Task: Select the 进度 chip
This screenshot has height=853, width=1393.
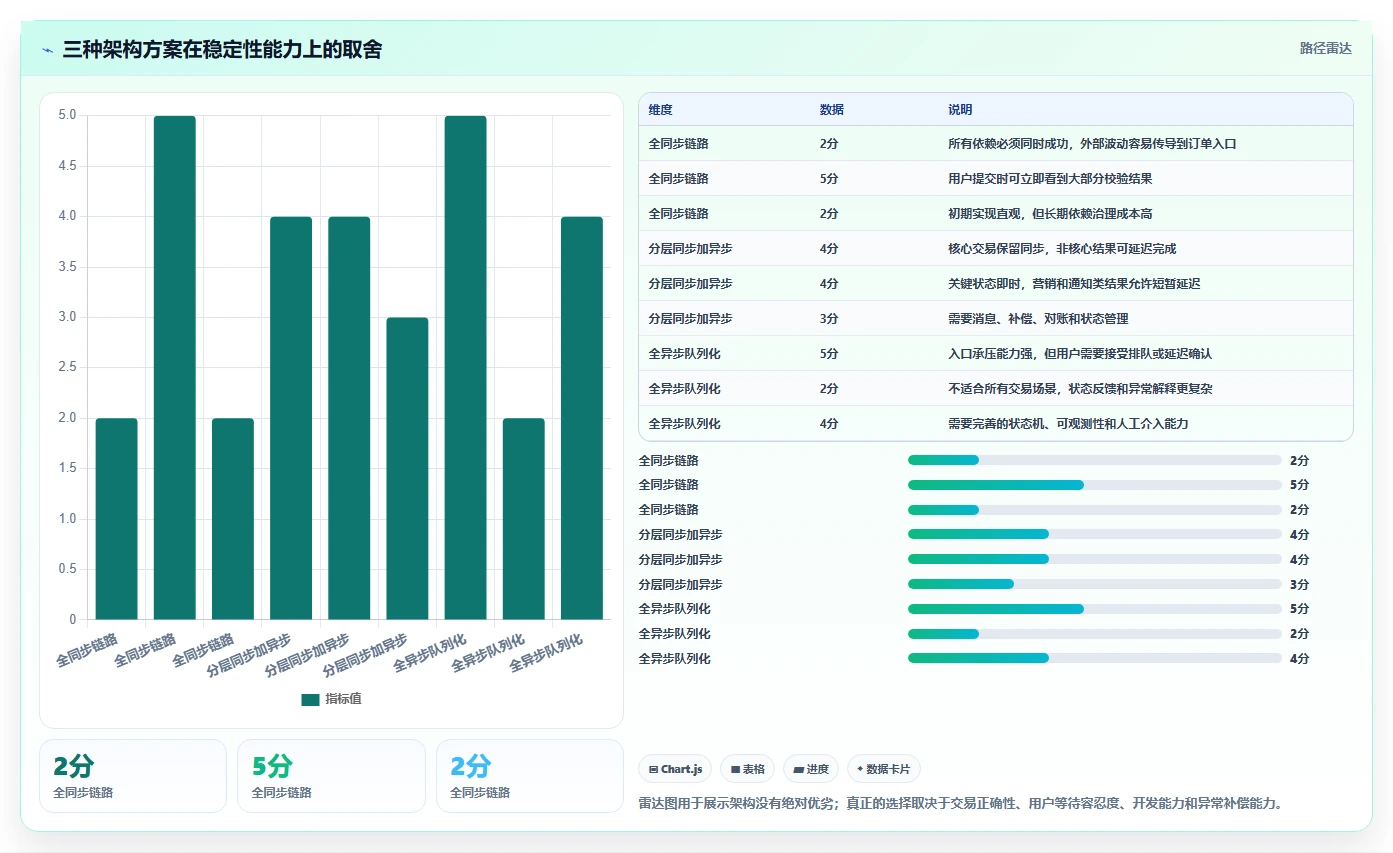Action: coord(811,769)
